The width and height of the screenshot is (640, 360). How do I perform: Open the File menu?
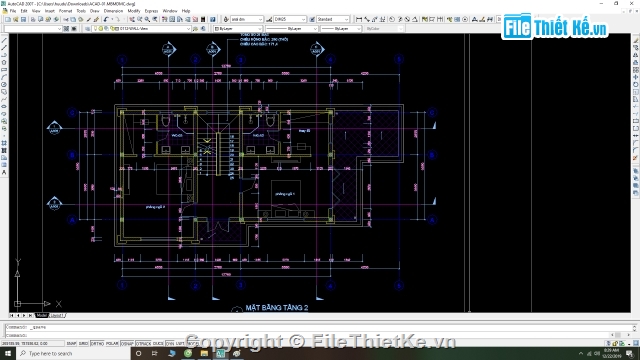coord(13,11)
